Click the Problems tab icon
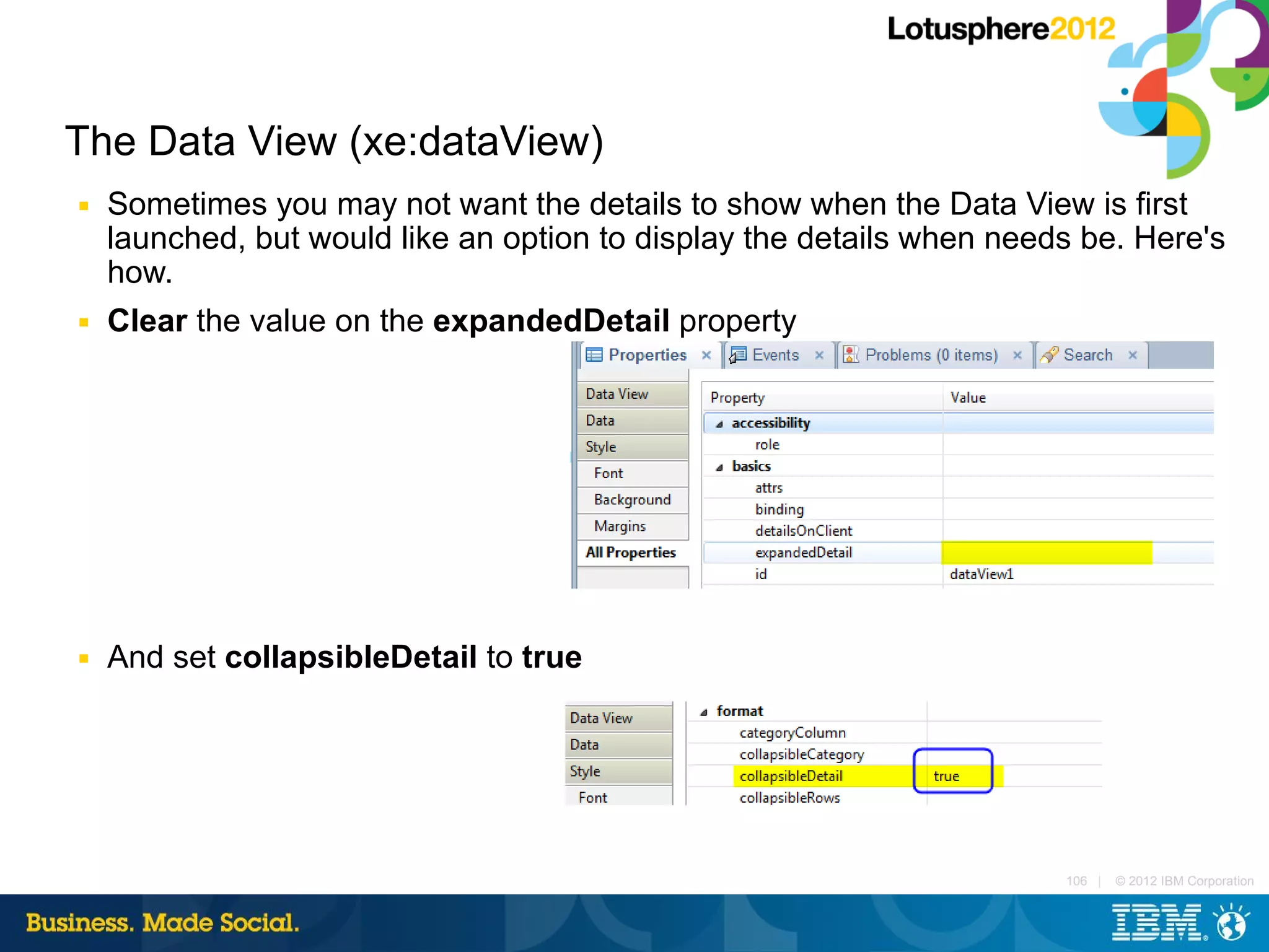The width and height of the screenshot is (1269, 952). pyautogui.click(x=851, y=355)
